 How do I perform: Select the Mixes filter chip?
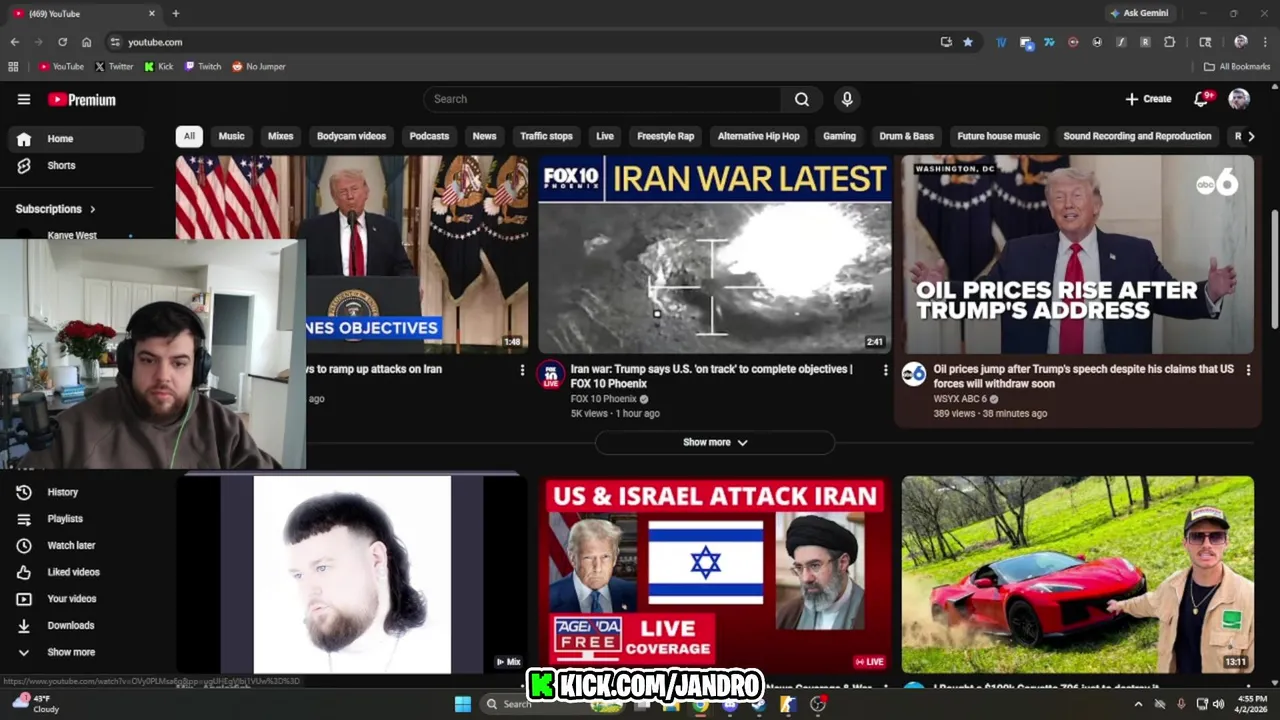tap(281, 136)
